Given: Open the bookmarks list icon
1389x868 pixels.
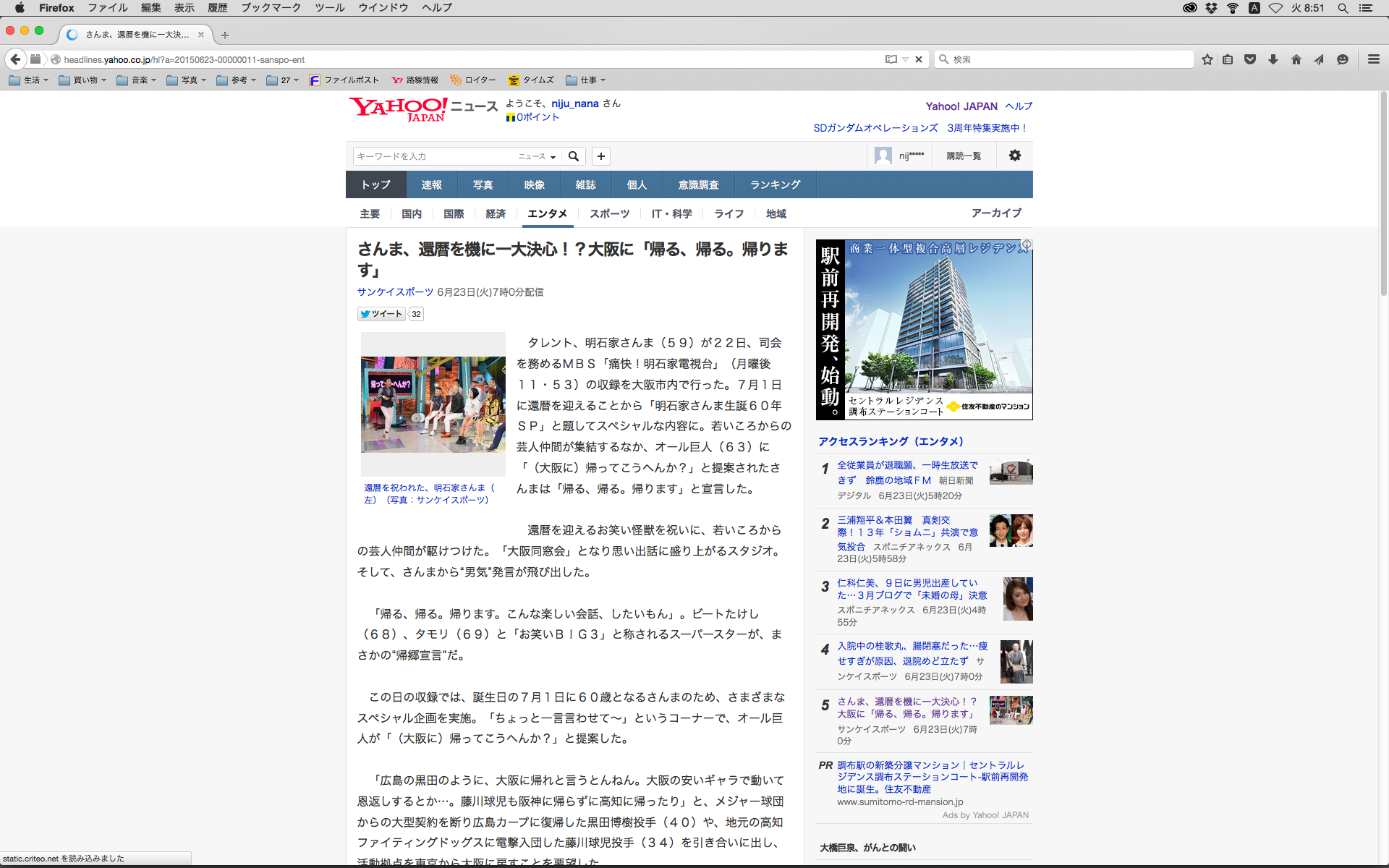Looking at the screenshot, I should [x=1228, y=59].
